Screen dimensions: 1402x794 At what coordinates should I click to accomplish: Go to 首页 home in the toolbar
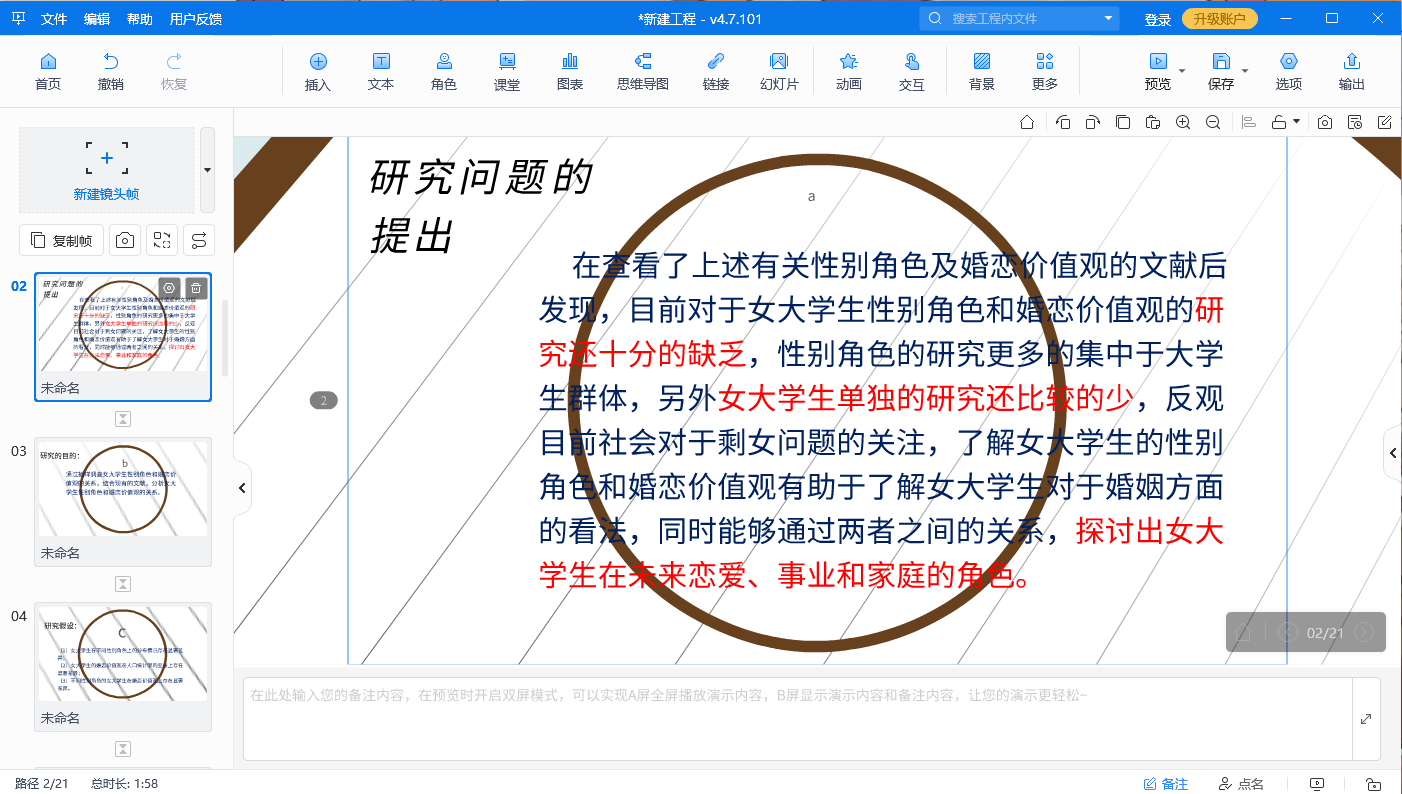click(48, 71)
